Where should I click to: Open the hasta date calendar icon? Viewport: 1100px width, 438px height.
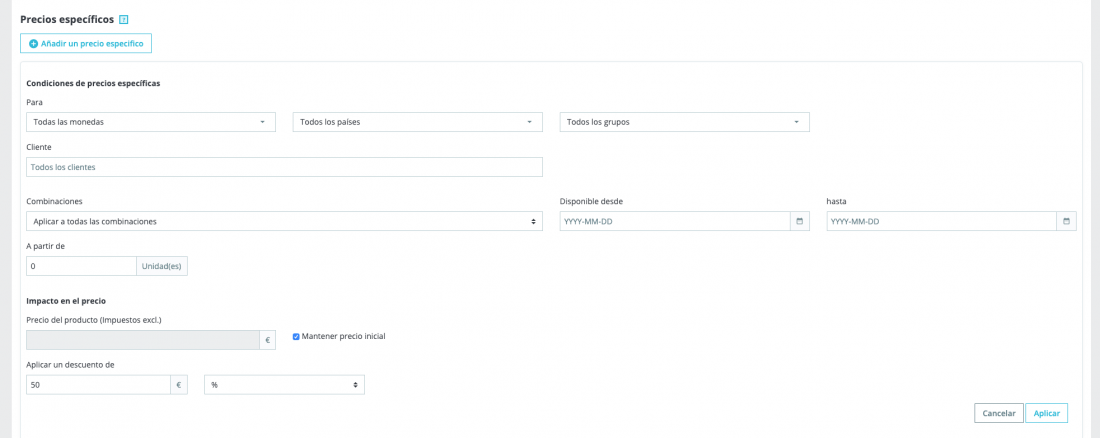[1066, 221]
